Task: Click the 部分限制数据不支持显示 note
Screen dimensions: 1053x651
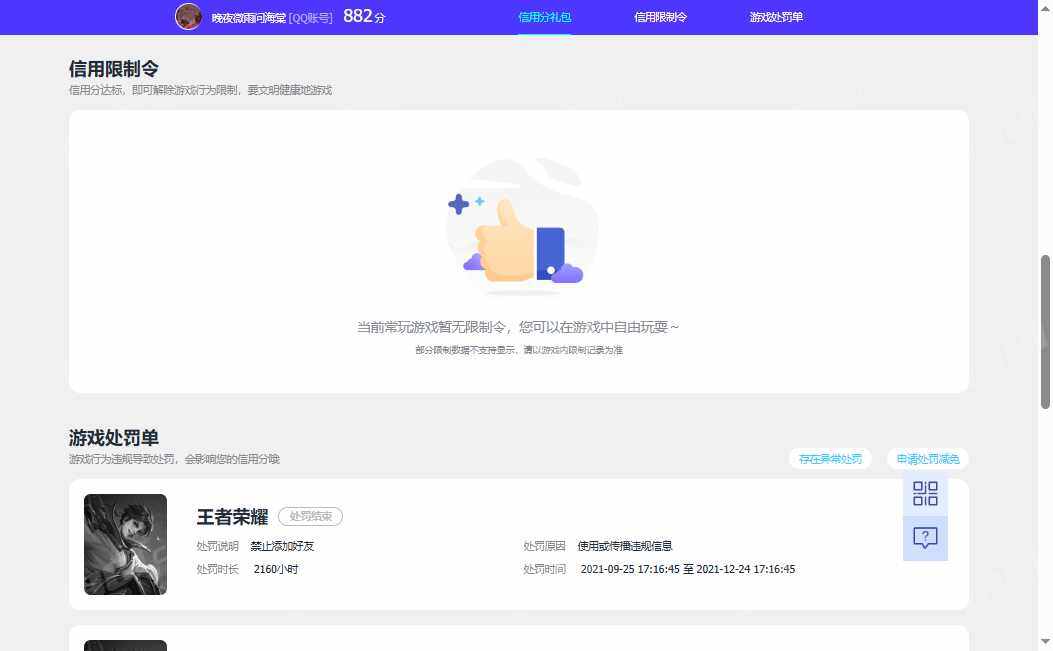Action: [x=518, y=350]
